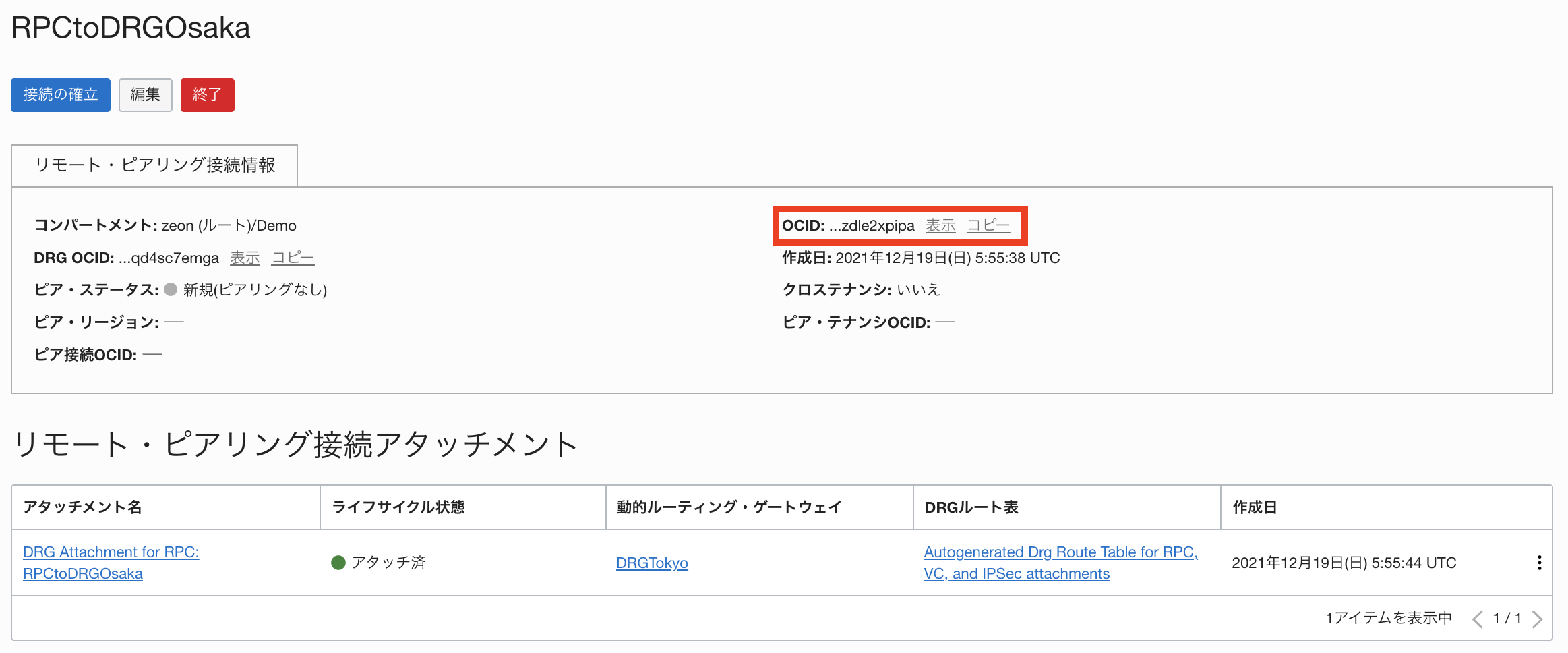Copy the DRG OCID value

(293, 257)
